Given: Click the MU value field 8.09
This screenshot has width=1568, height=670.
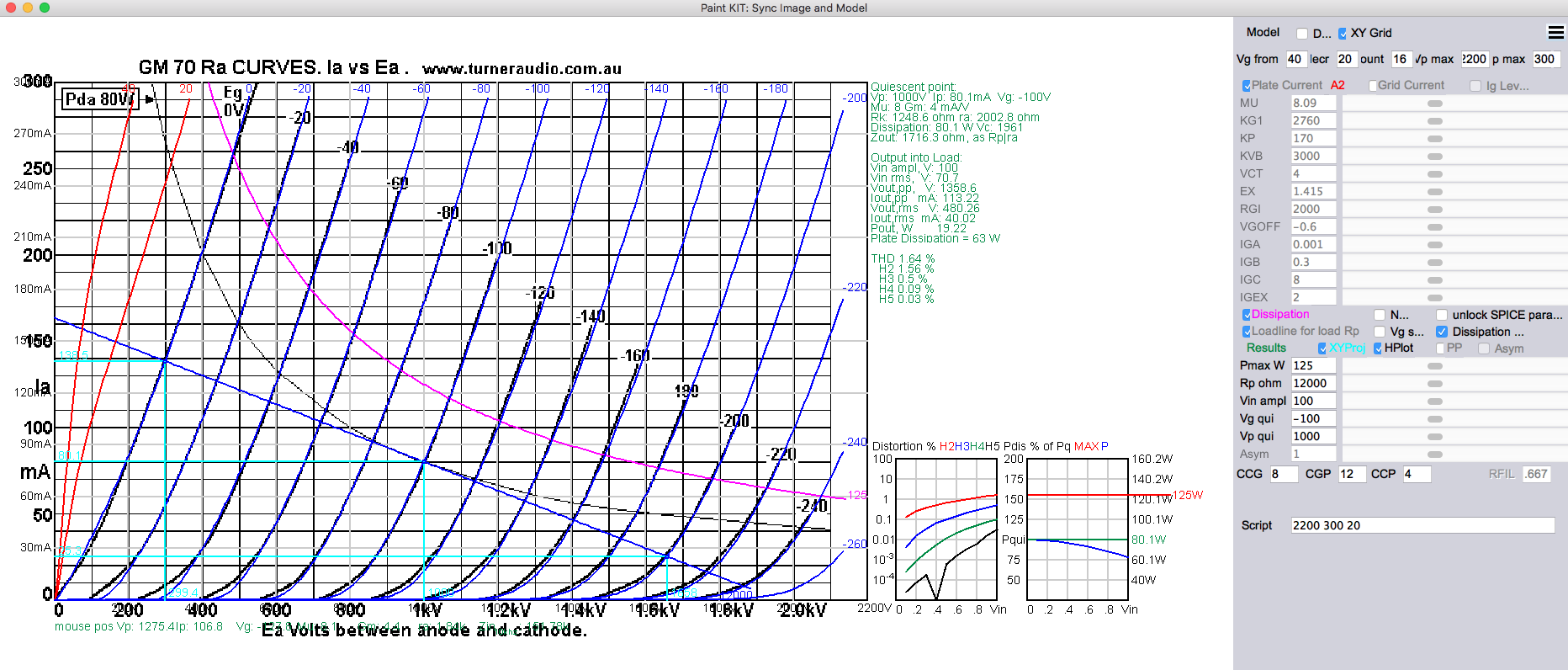Looking at the screenshot, I should coord(1313,104).
